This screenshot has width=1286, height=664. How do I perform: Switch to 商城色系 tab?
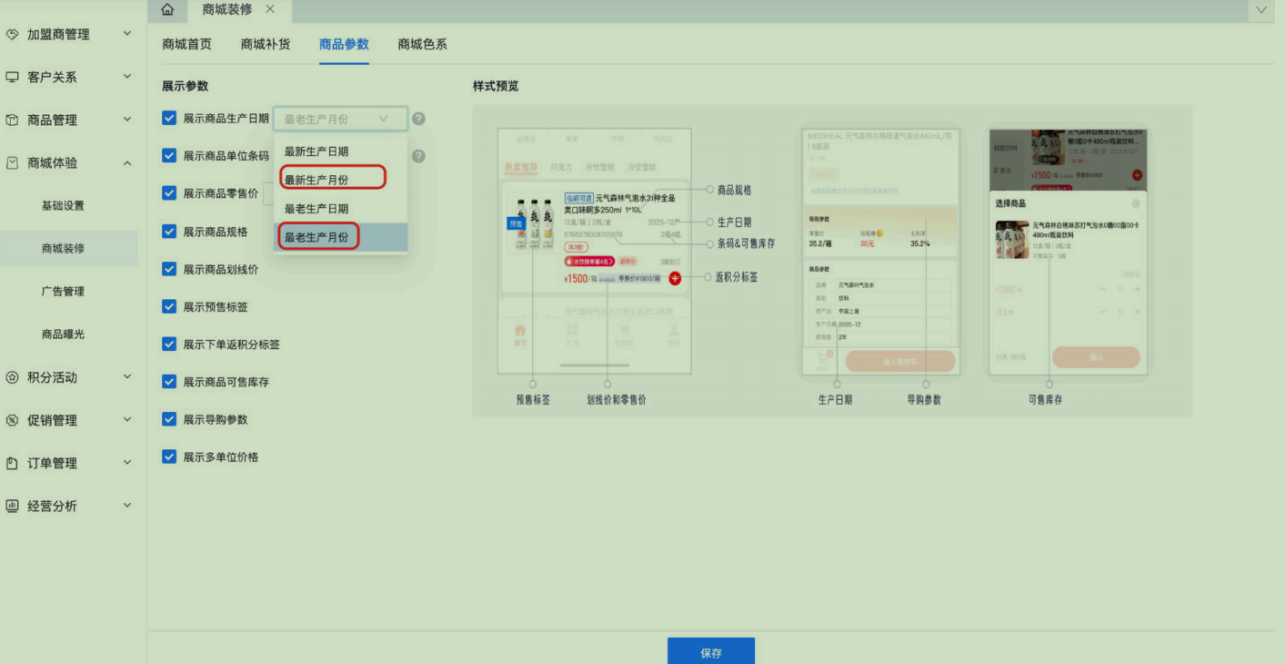click(x=422, y=44)
